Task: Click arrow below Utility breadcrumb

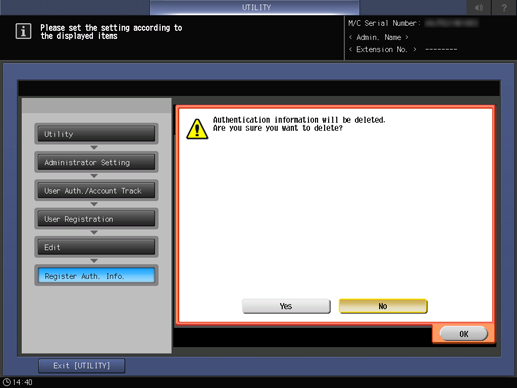Action: tap(94, 147)
